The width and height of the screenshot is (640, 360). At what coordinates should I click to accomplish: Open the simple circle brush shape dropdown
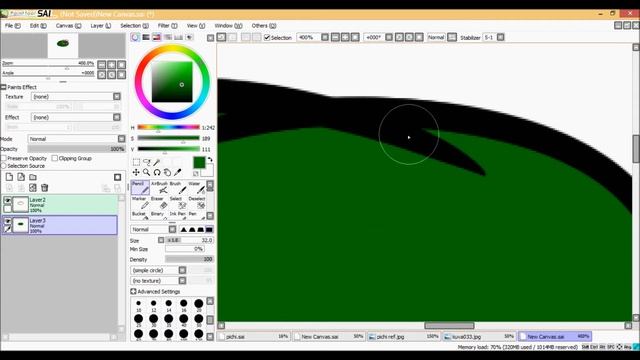click(182, 270)
